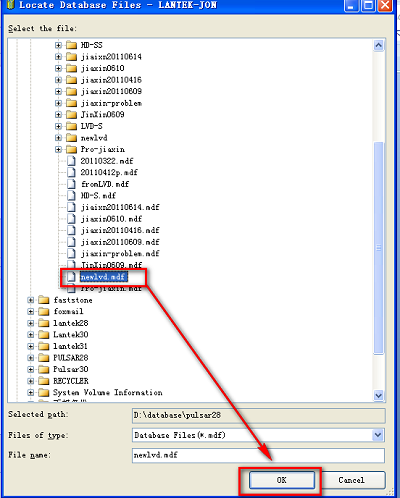Viewport: 400px width, 498px height.
Task: Click the jiaxin0610.mdf file icon
Action: pyautogui.click(x=71, y=219)
